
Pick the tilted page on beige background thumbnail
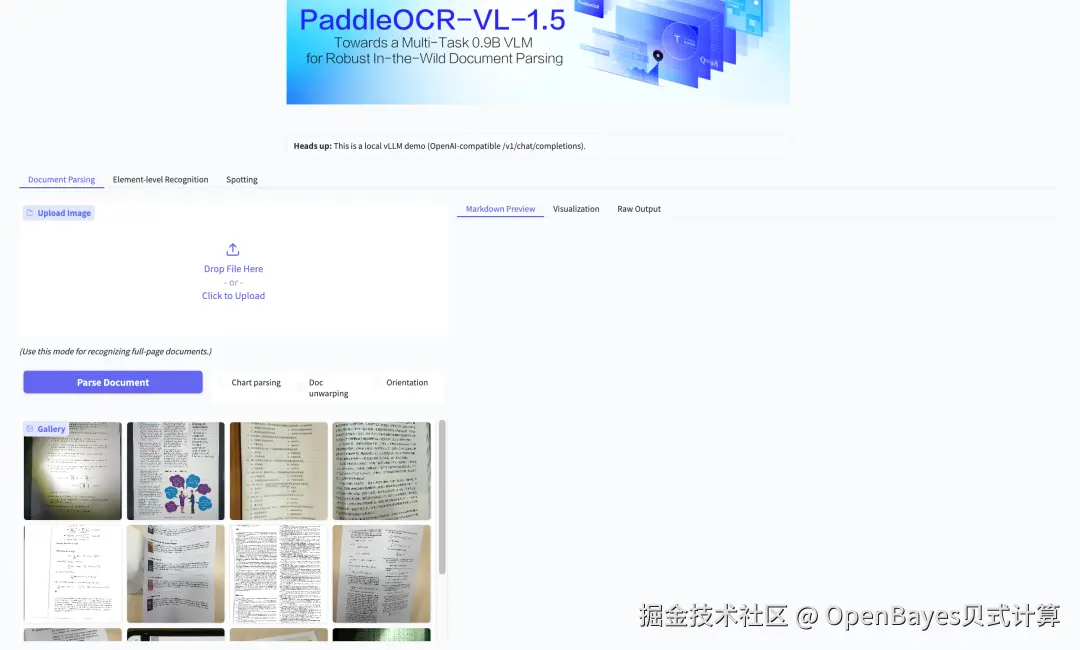pos(382,574)
